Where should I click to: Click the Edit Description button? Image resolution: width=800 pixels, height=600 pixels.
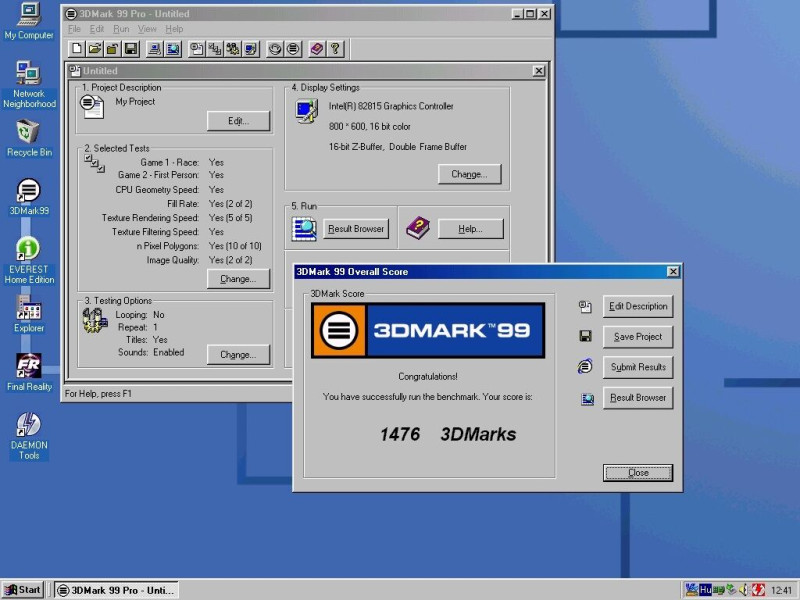click(x=638, y=307)
